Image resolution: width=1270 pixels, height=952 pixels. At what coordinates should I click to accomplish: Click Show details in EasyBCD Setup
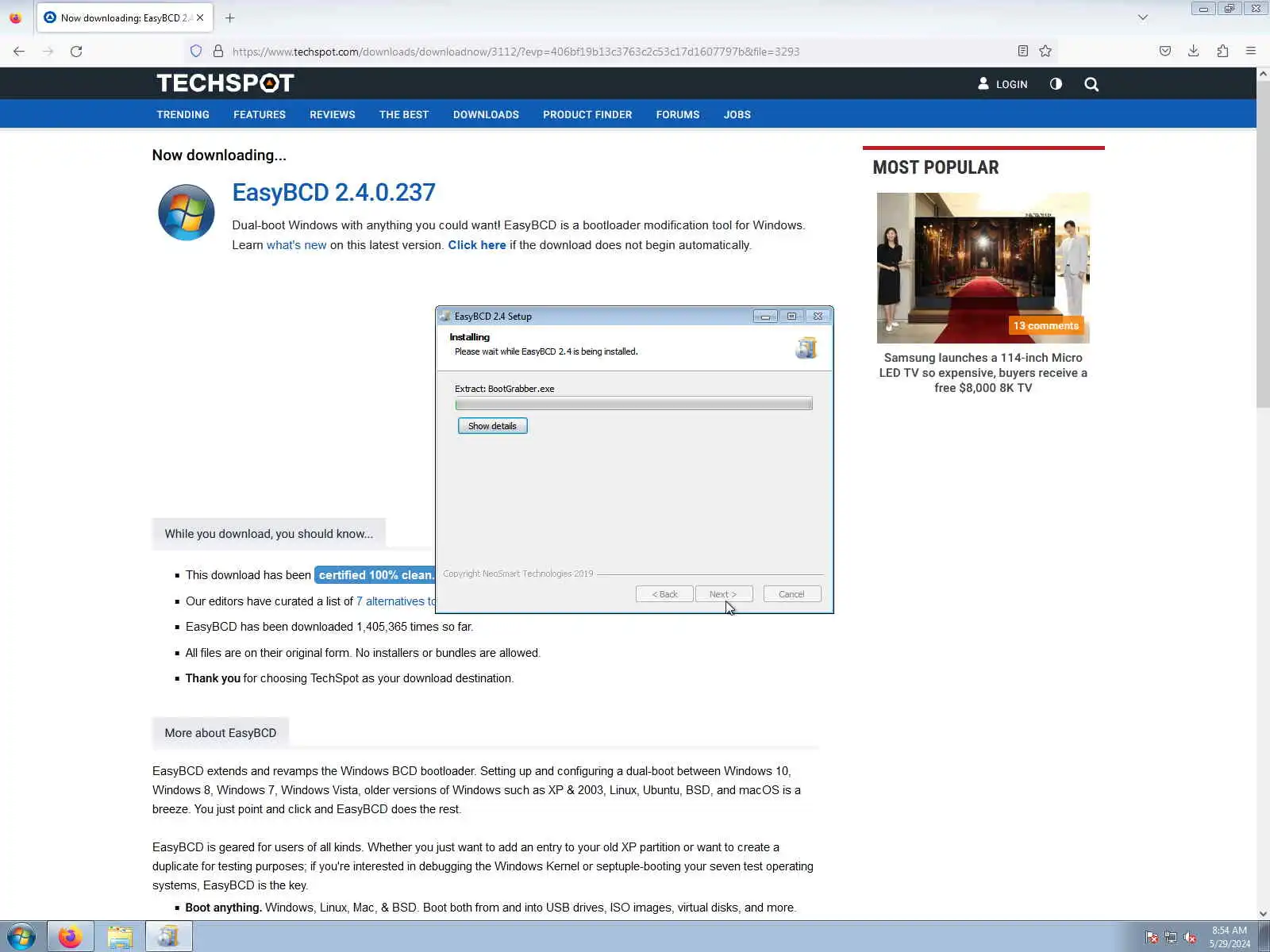pyautogui.click(x=492, y=426)
